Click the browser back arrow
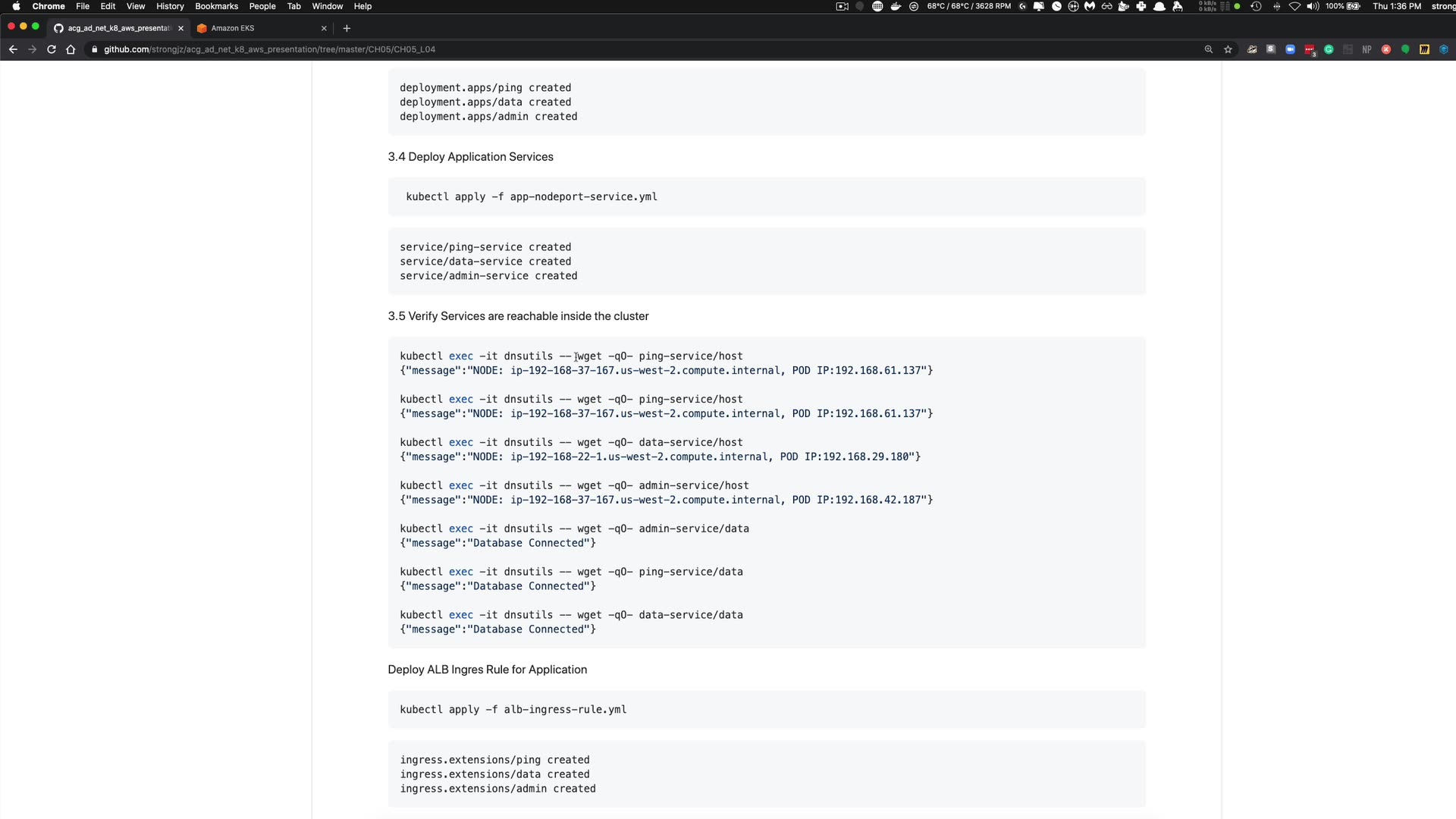 coord(13,49)
